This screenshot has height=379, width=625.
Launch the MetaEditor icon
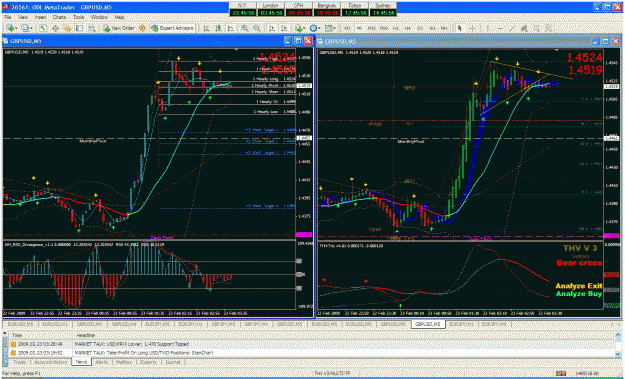coord(142,28)
